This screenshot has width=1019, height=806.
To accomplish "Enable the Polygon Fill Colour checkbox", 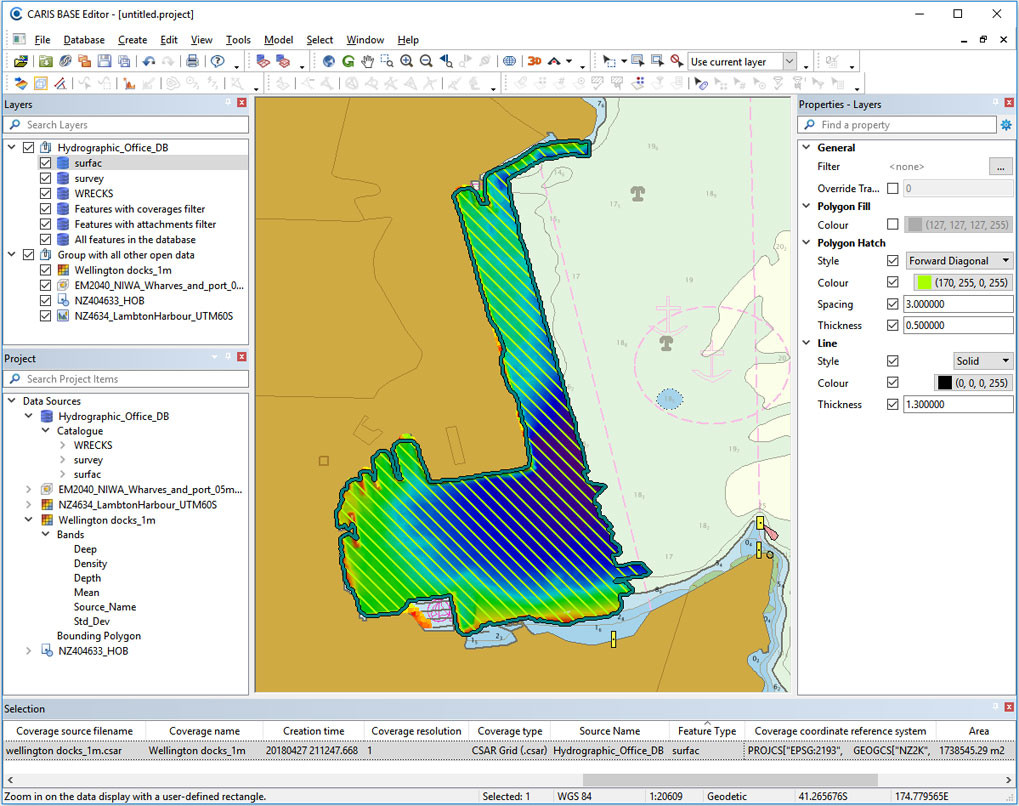I will [893, 224].
